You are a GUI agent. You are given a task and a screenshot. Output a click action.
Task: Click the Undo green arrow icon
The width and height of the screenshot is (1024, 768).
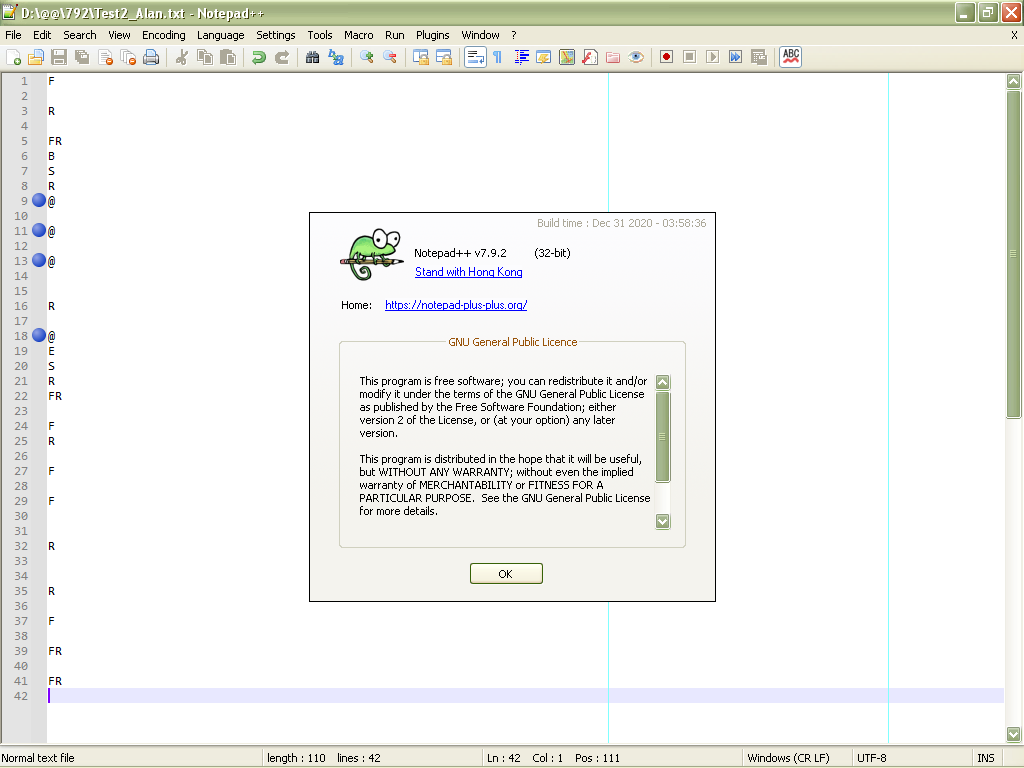pos(259,57)
